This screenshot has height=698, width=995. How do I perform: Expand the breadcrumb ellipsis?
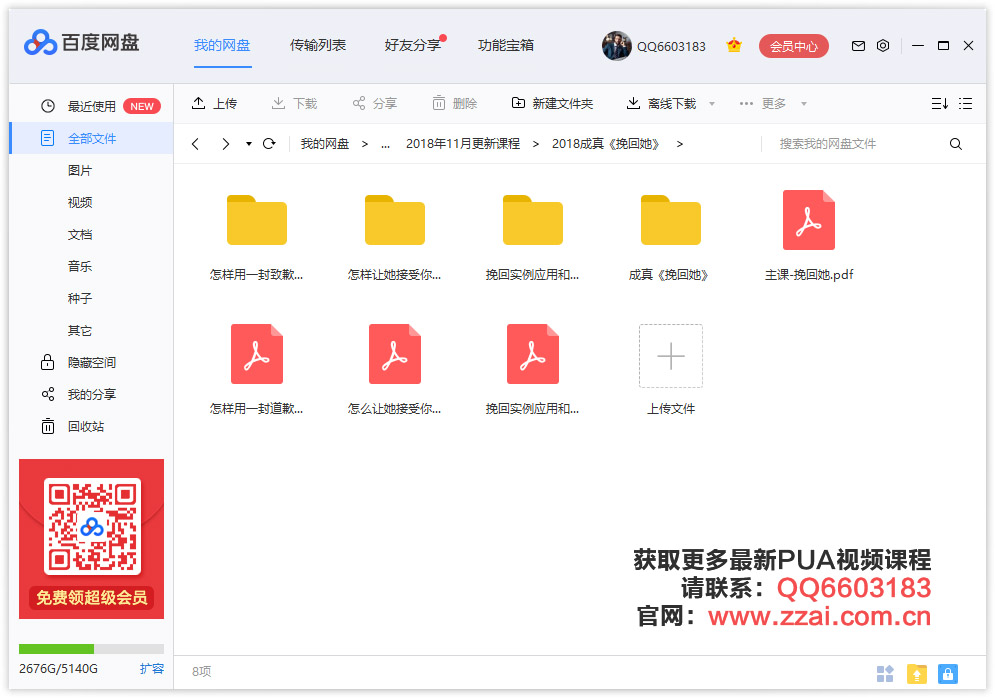tap(385, 144)
